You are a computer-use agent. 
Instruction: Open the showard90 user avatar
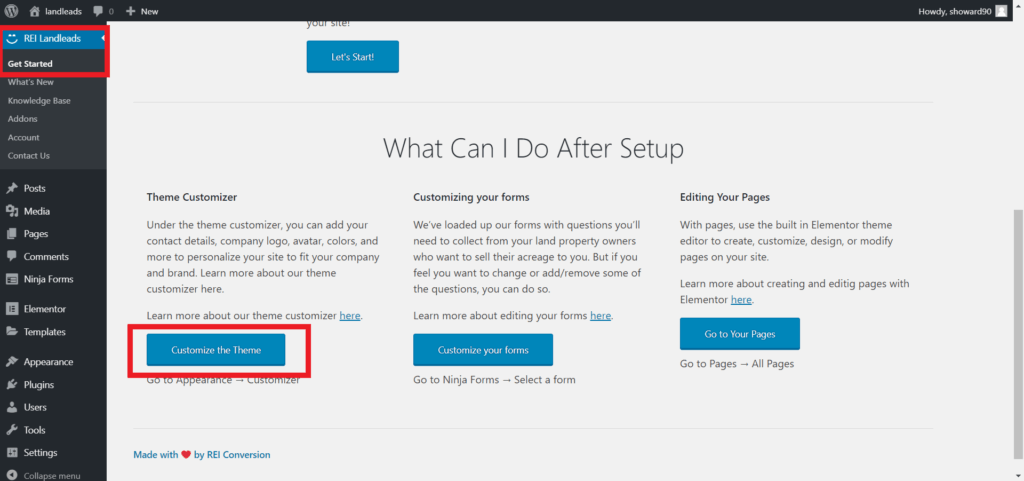click(1001, 11)
